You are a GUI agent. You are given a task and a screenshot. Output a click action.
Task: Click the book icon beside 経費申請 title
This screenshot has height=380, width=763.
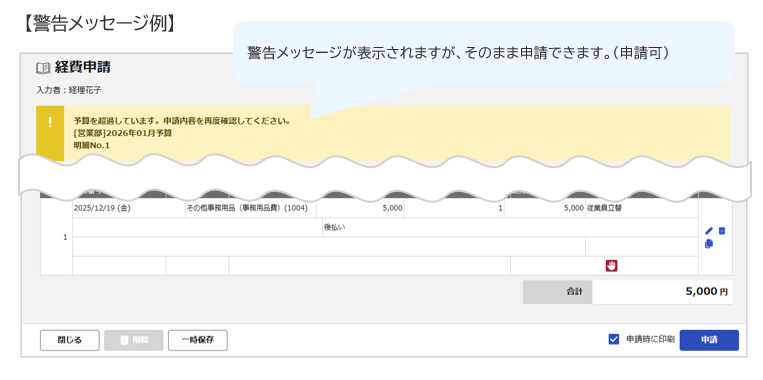pos(43,68)
